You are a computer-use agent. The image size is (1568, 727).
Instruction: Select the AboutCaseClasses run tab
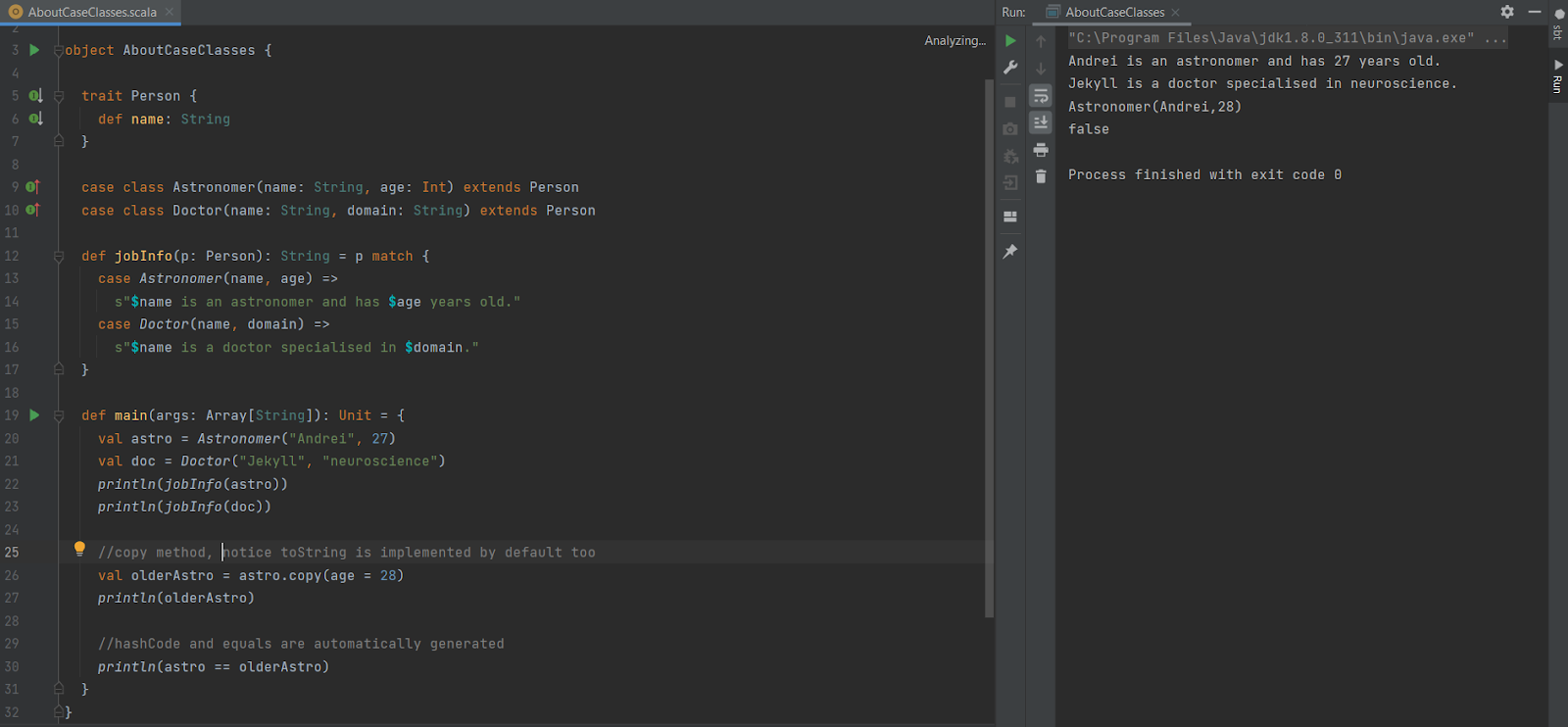(1114, 12)
